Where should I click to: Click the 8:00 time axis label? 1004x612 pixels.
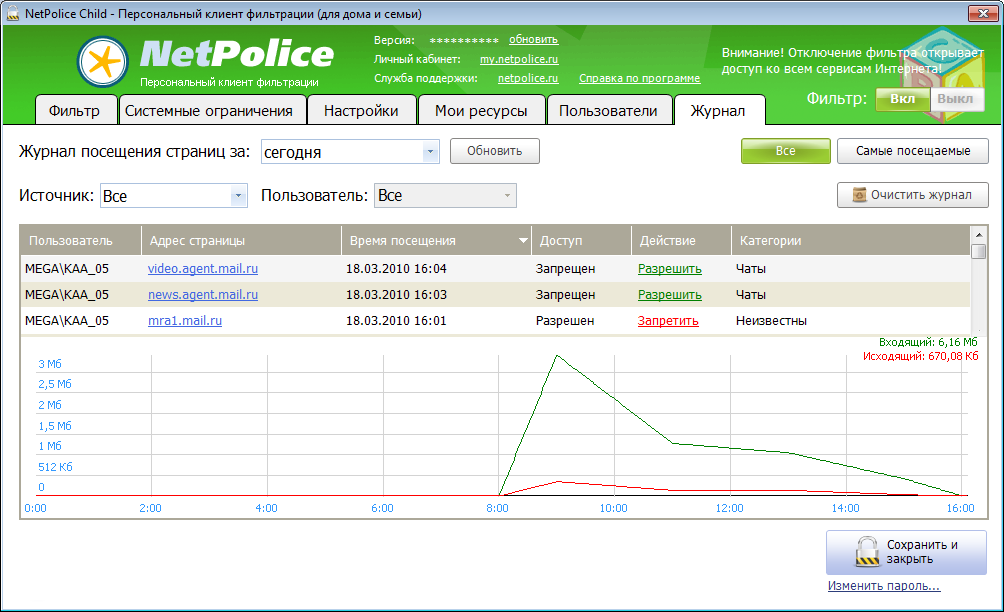(x=497, y=508)
